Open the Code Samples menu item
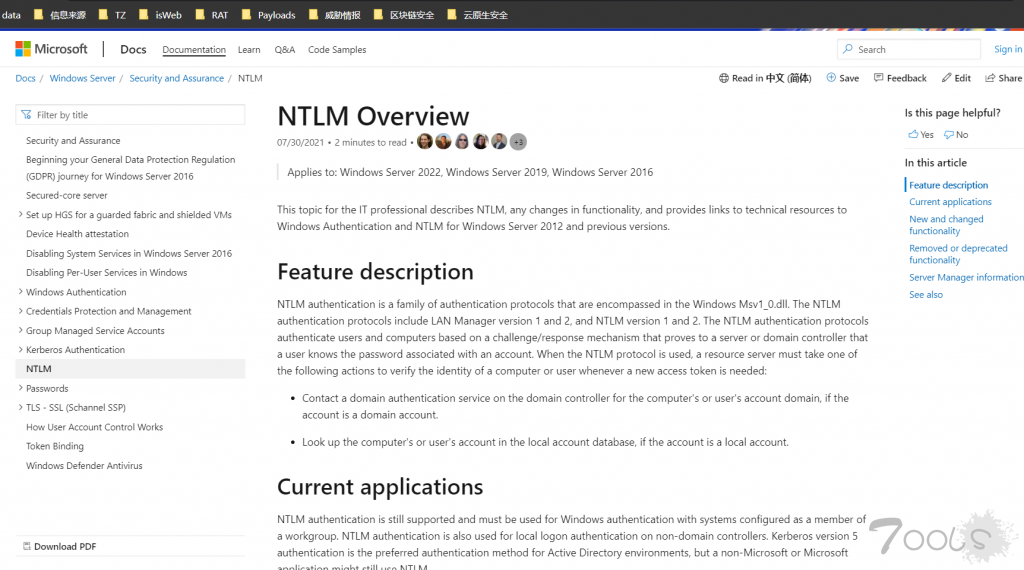The width and height of the screenshot is (1024, 570). coord(337,50)
